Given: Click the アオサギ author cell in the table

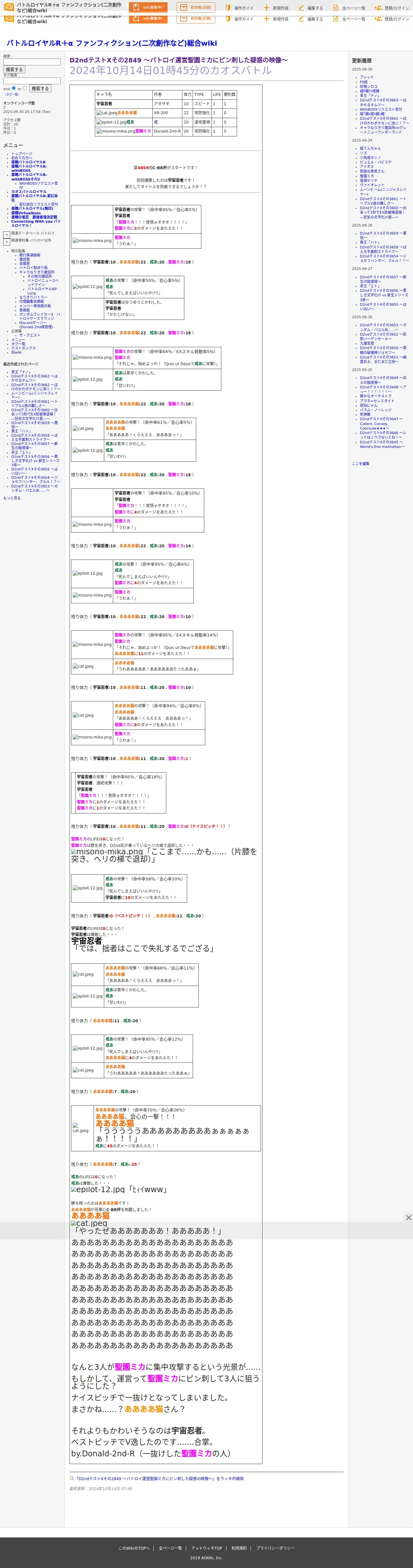Looking at the screenshot, I should [167, 104].
